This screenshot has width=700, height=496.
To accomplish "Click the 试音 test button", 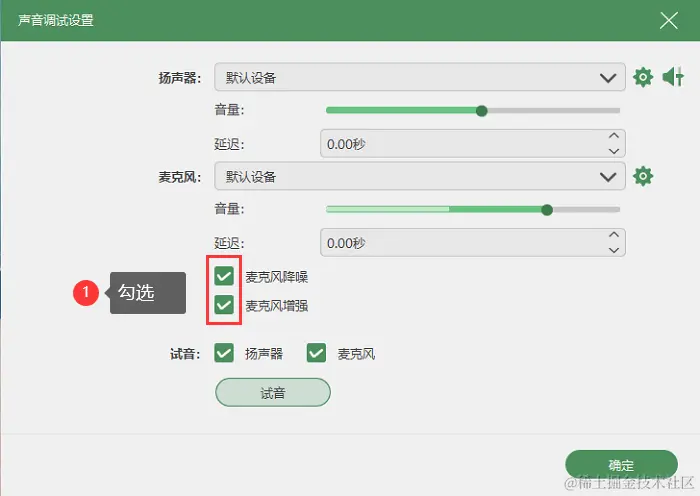I will [x=273, y=392].
